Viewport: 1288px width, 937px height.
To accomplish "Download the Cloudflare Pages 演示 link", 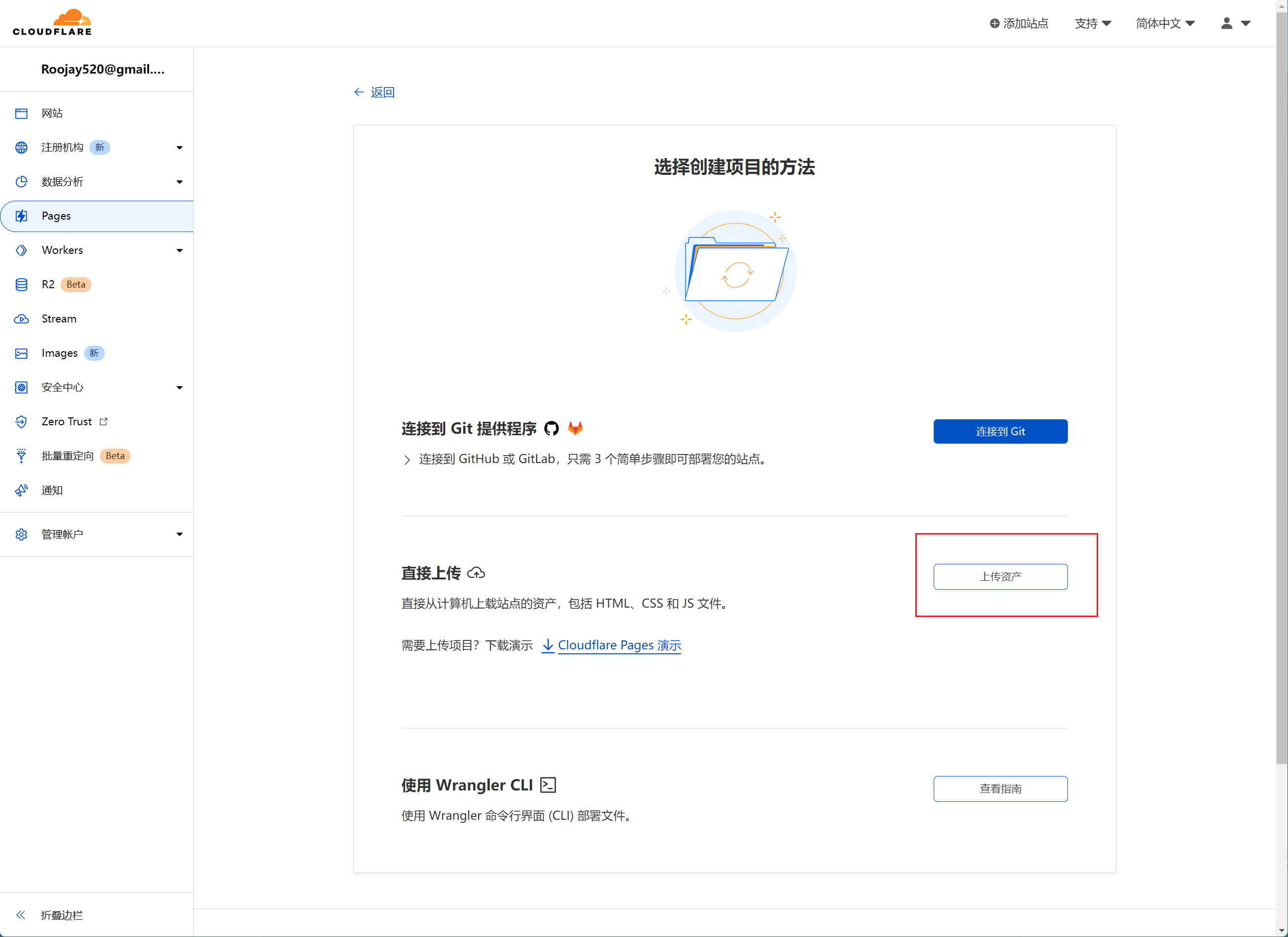I will [x=619, y=645].
